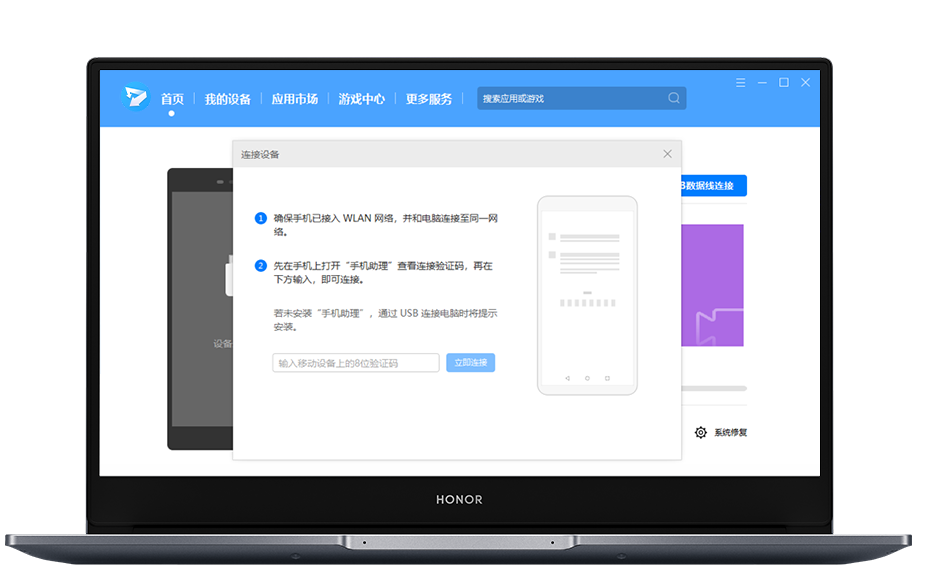Go to the 应用市场 tab
The image size is (931, 585).
(x=294, y=99)
